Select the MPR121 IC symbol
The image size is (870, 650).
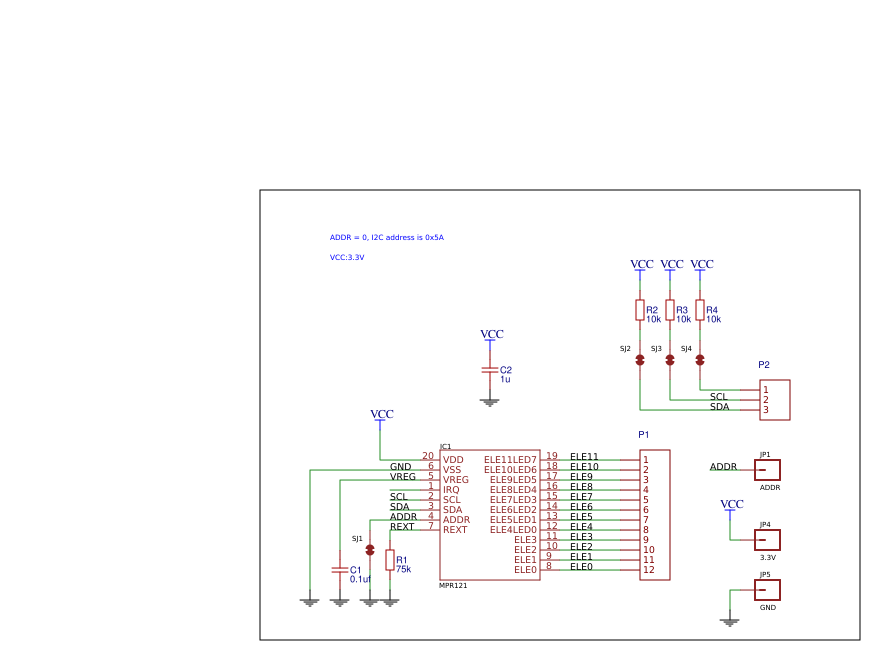[x=490, y=515]
